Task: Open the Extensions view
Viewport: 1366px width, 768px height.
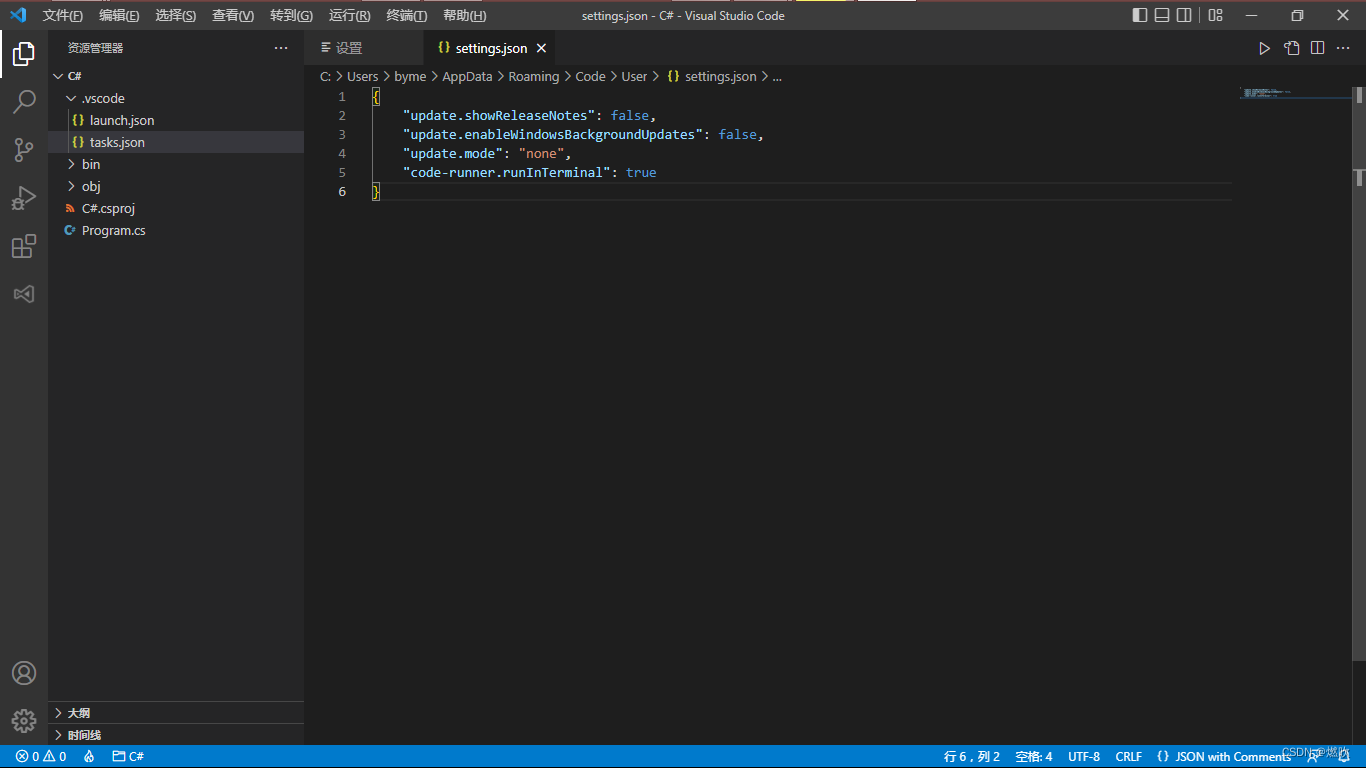Action: tap(24, 246)
